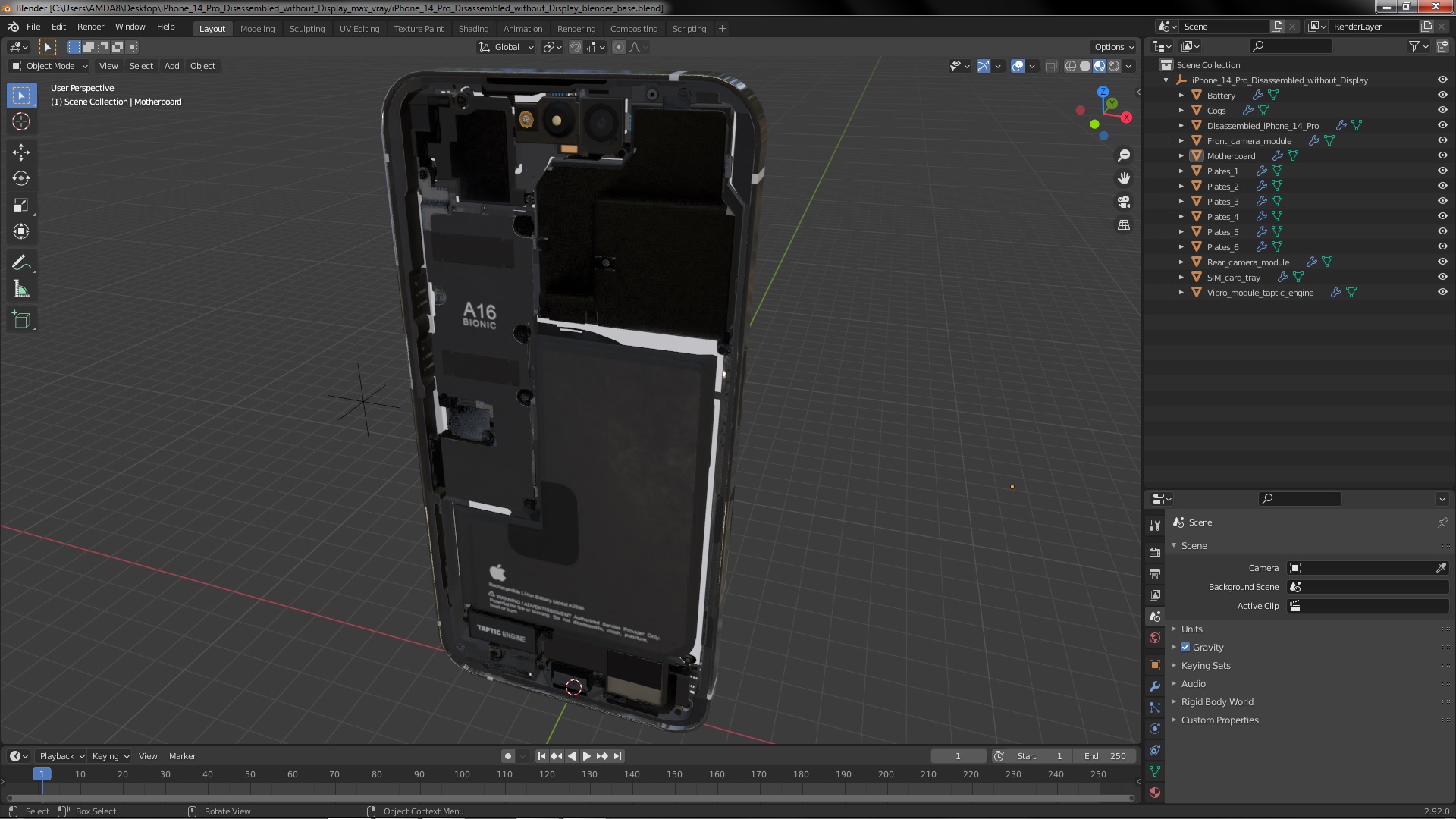
Task: Open Global transform orientation dropdown
Action: pos(507,47)
